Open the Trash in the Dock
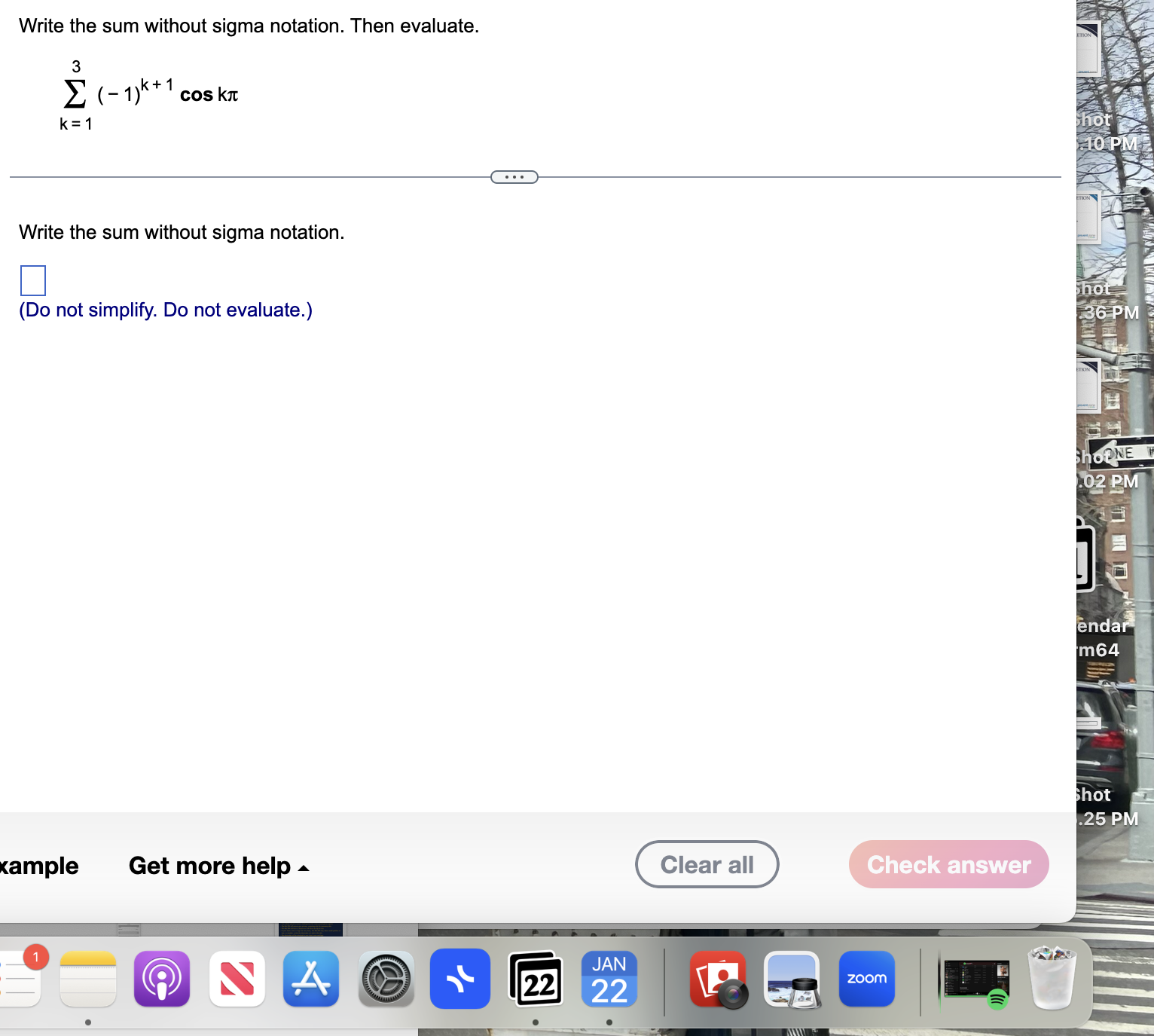1154x1036 pixels. tap(1052, 977)
